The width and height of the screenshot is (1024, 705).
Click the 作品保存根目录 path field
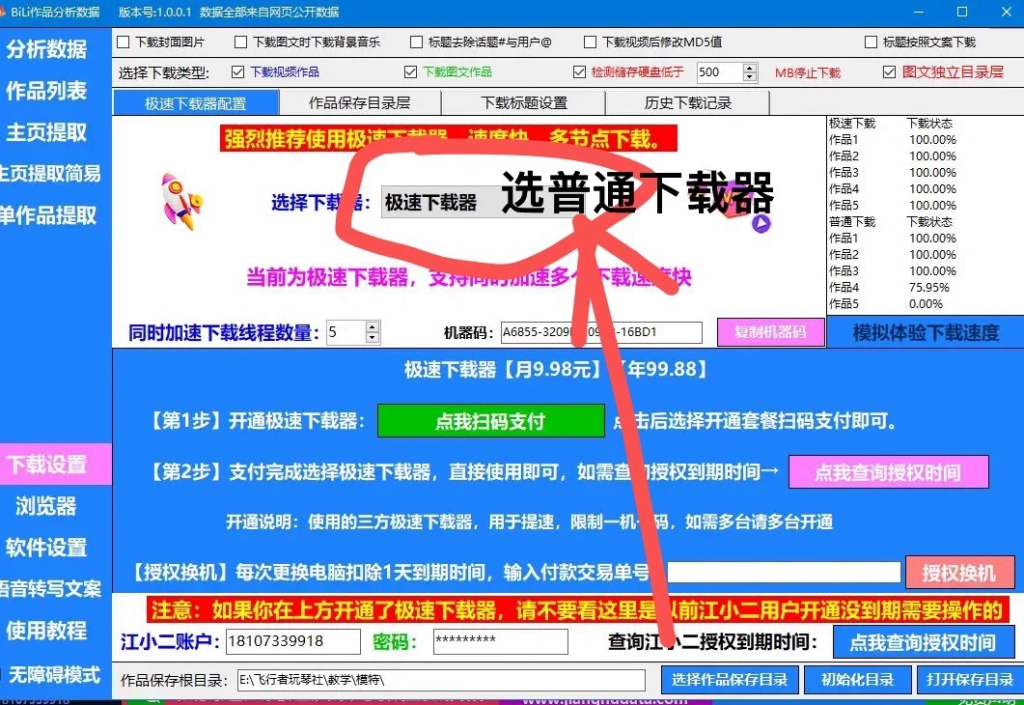pyautogui.click(x=441, y=680)
